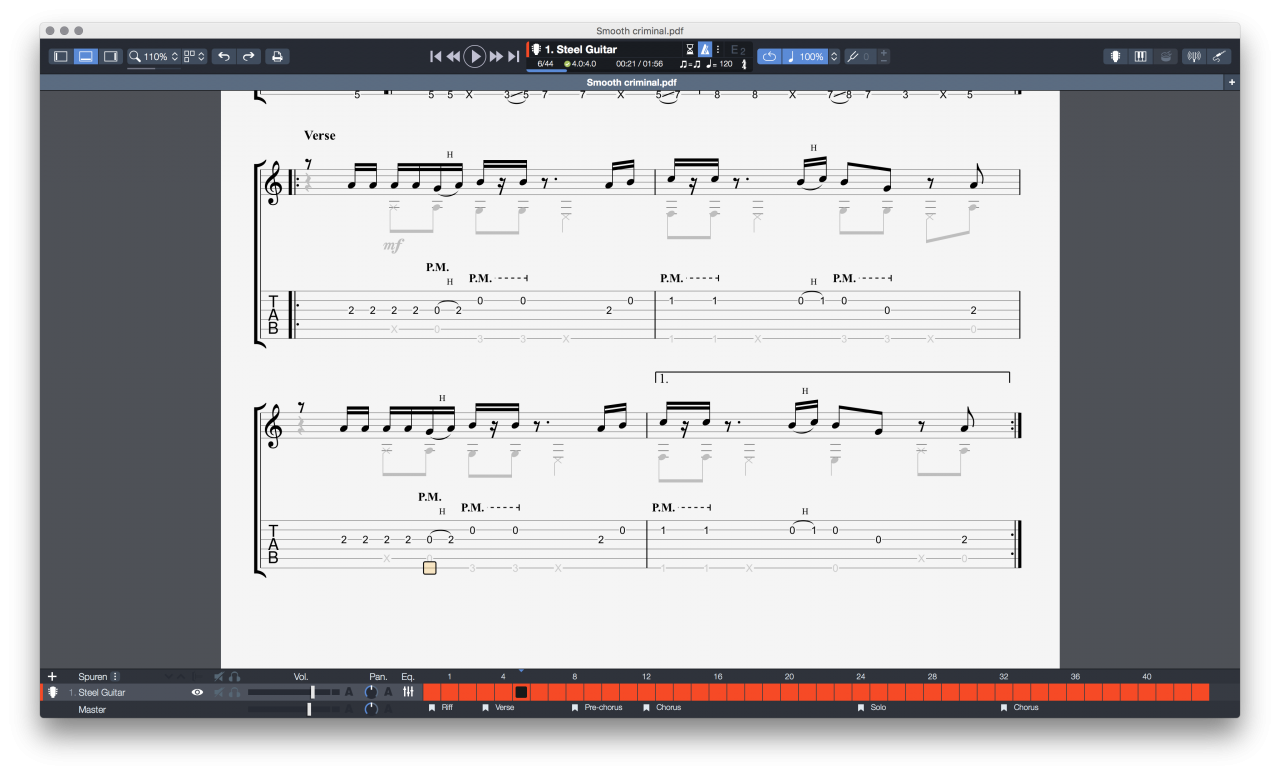
Task: Jump to the Riff section marker
Action: point(441,708)
